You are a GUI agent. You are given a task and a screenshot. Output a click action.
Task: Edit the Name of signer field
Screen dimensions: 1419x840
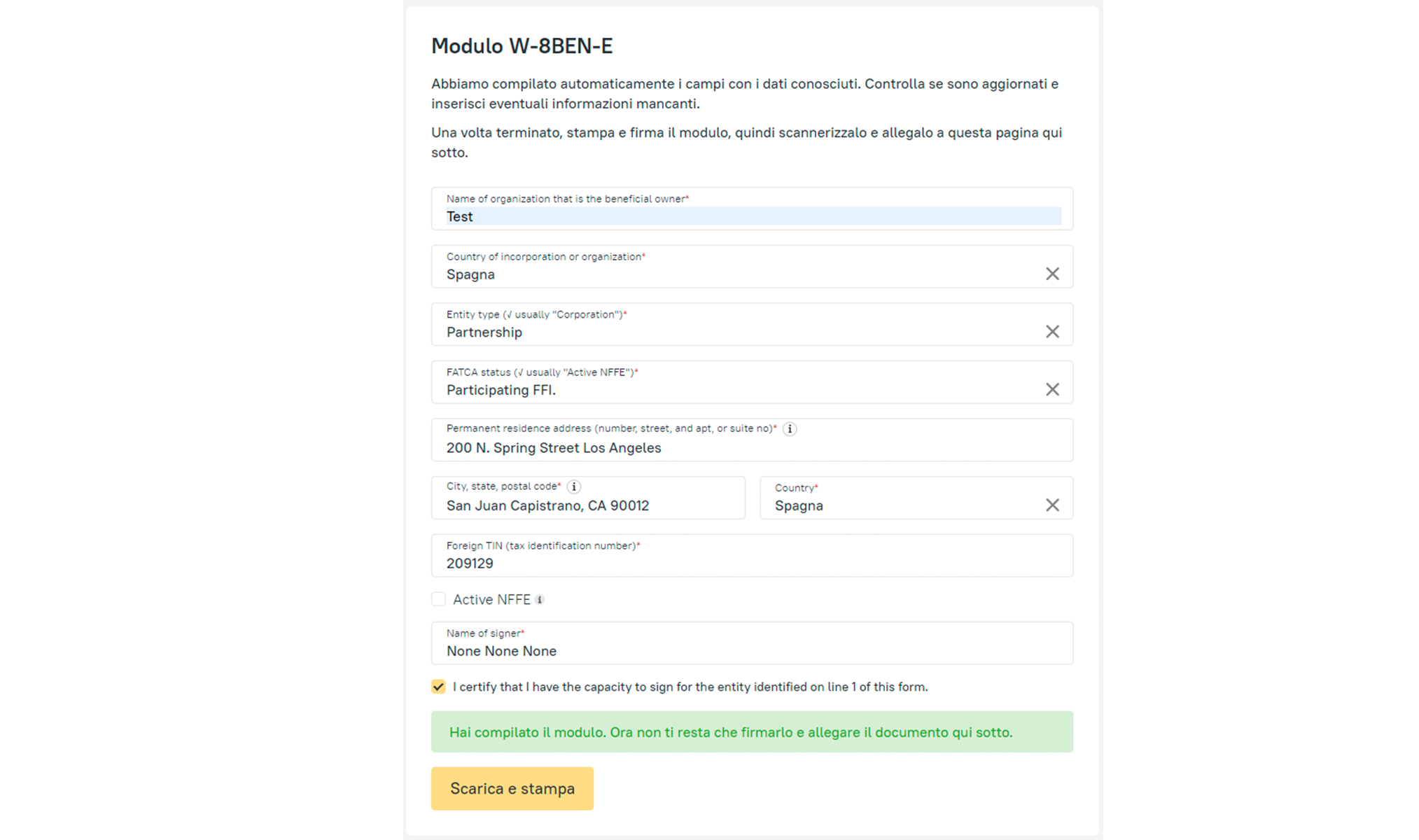(x=752, y=651)
